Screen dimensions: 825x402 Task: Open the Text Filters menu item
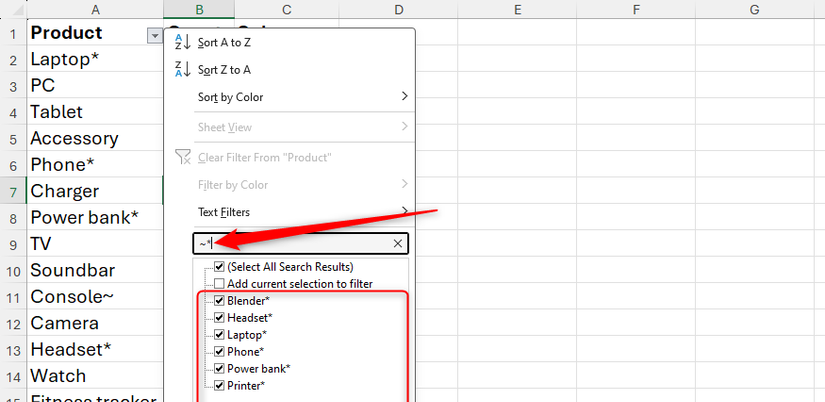pos(224,212)
